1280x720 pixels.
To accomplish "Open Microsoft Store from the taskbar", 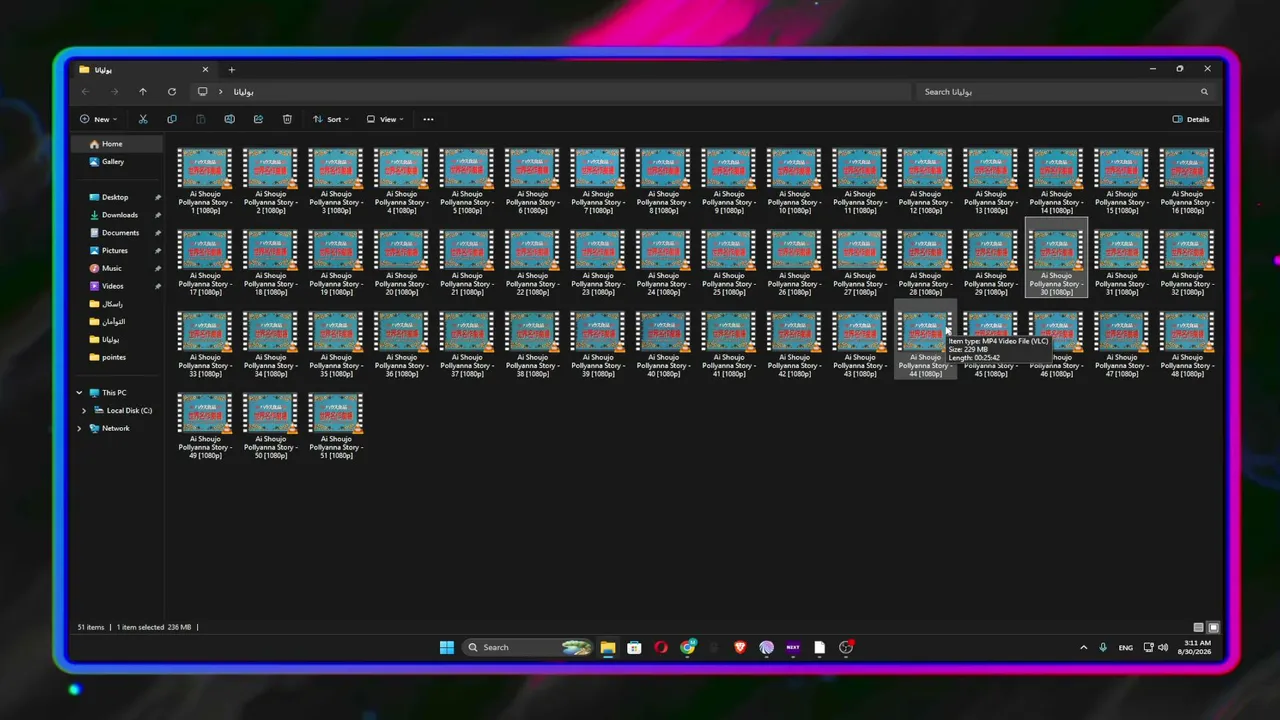I will tap(634, 647).
